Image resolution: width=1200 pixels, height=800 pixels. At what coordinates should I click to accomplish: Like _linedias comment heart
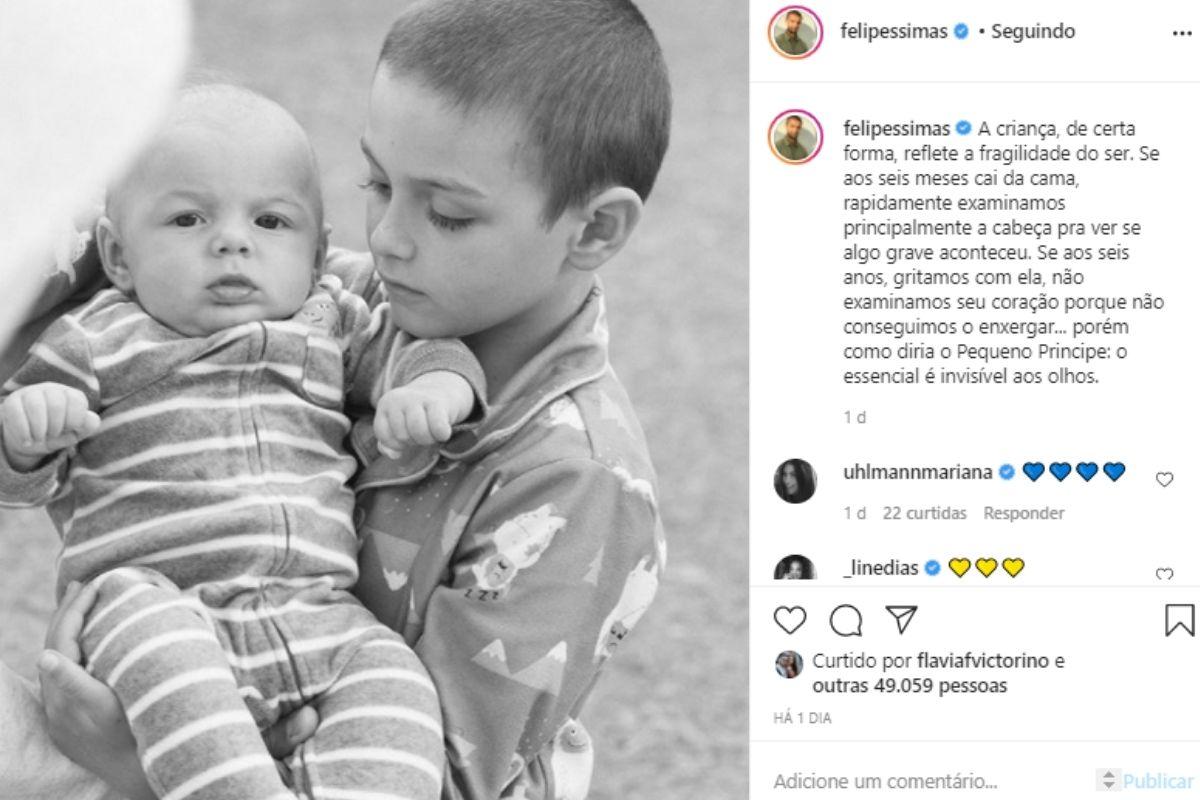tap(1164, 575)
